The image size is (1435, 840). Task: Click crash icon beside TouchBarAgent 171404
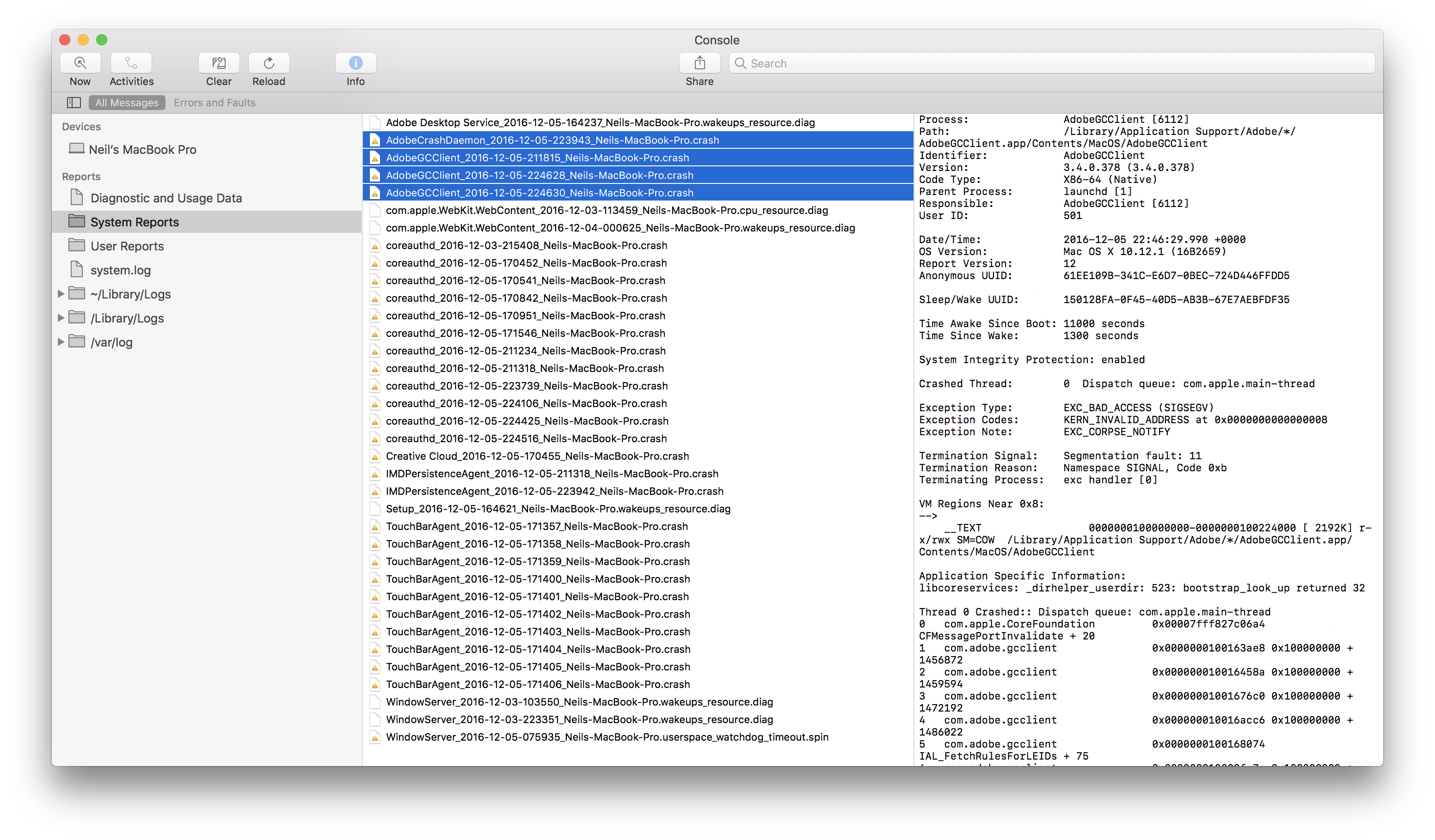374,649
